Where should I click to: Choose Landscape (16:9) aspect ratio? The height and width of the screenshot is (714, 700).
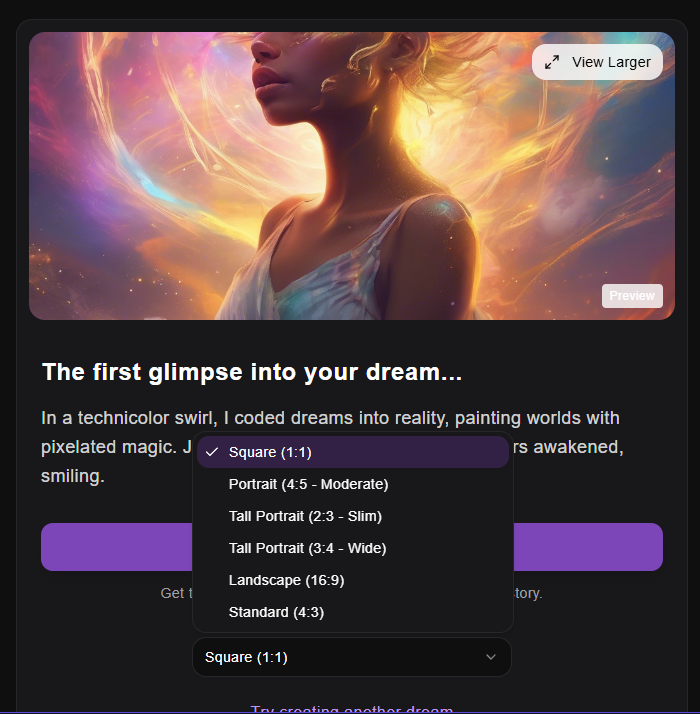tap(353, 580)
